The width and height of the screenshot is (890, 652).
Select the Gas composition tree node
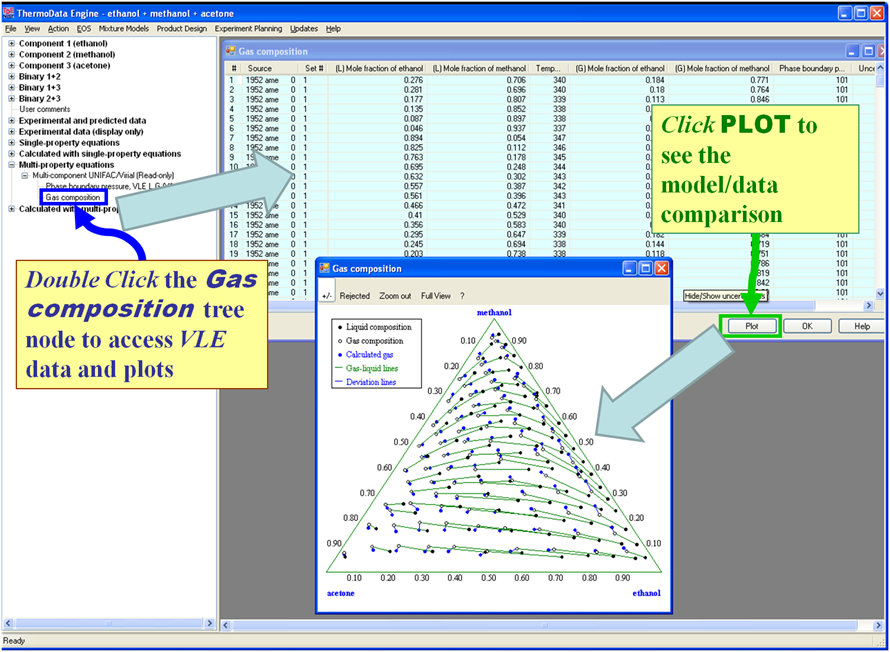73,197
